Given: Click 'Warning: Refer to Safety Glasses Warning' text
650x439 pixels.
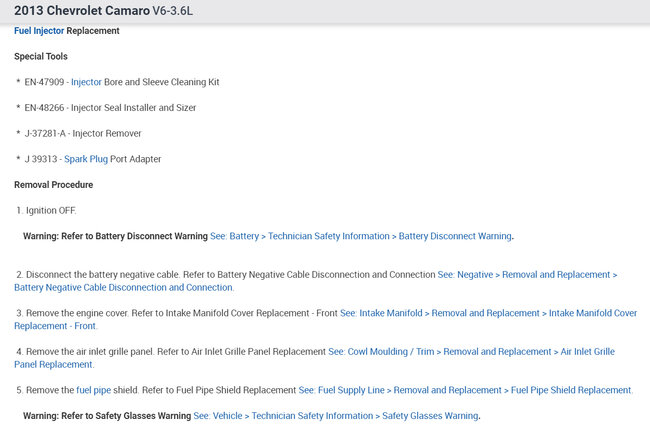Looking at the screenshot, I should tap(107, 416).
